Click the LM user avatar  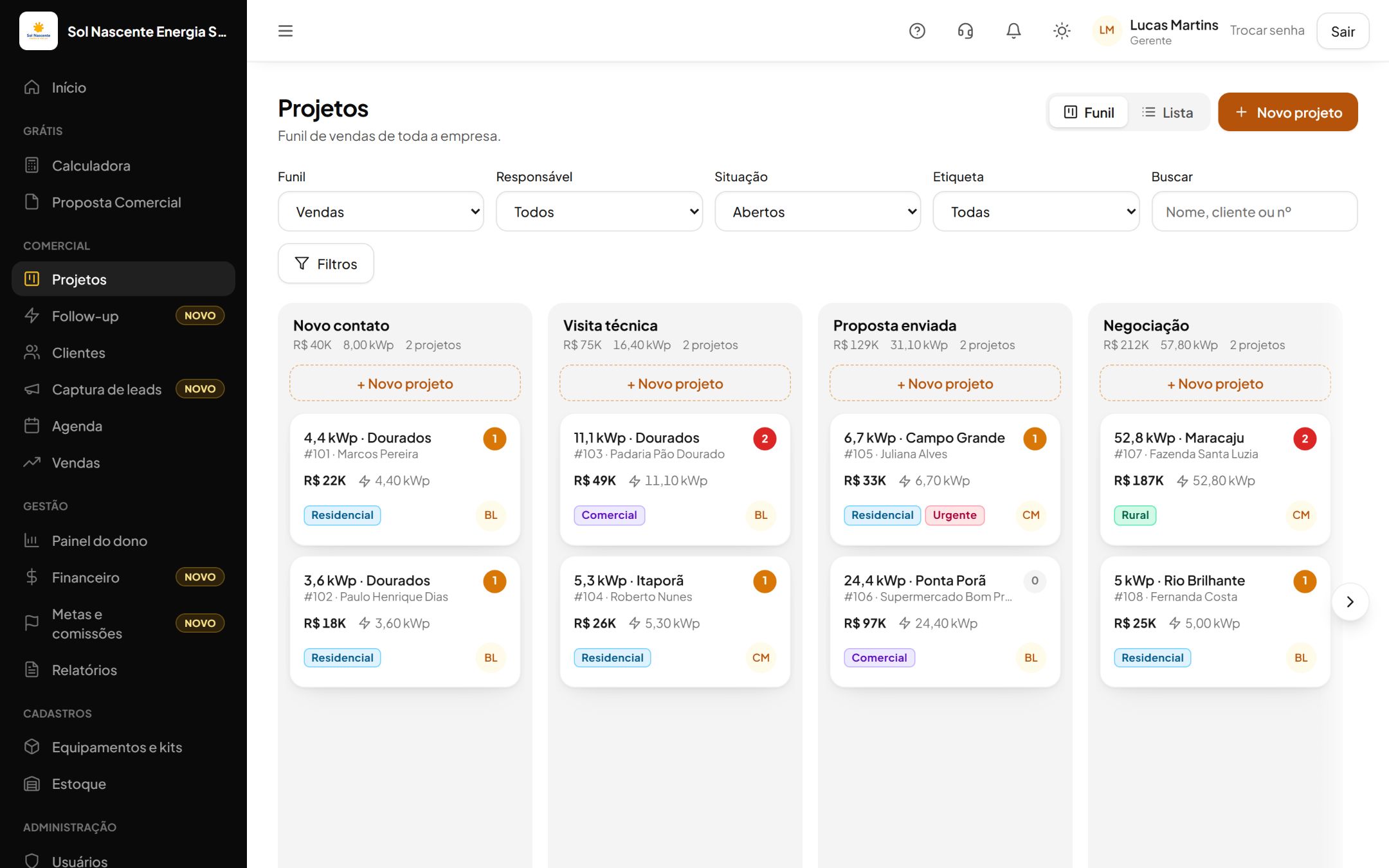point(1107,30)
